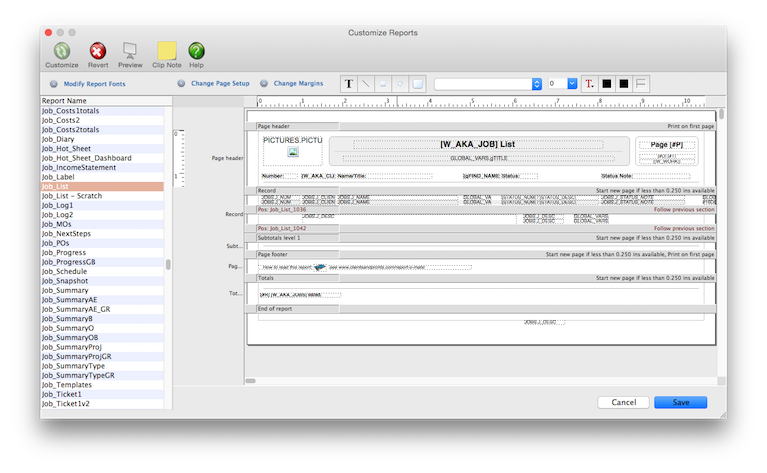The width and height of the screenshot is (767, 473).
Task: Select Job_Templates in the list
Action: (67, 384)
